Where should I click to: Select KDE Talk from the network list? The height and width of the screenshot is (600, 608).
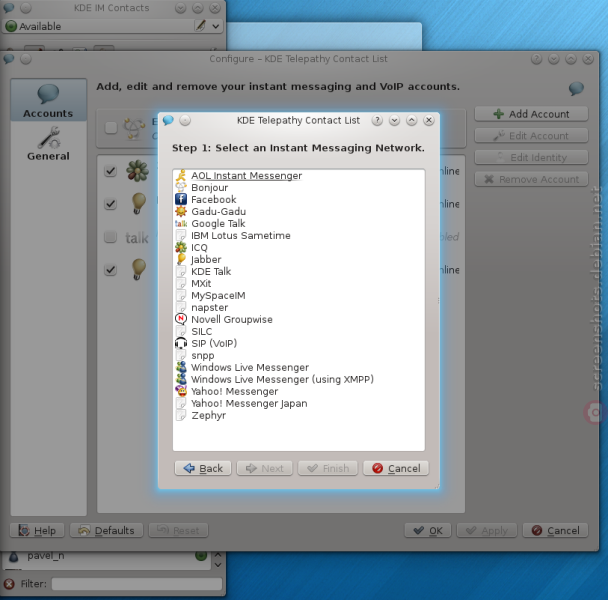coord(299,271)
